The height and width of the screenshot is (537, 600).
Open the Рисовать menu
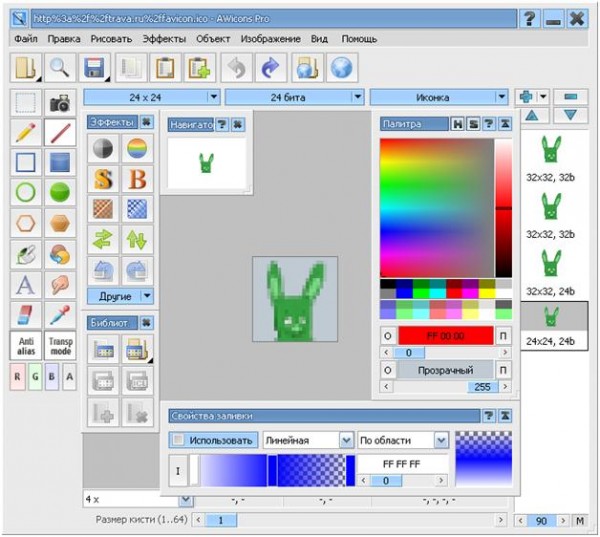tap(111, 39)
